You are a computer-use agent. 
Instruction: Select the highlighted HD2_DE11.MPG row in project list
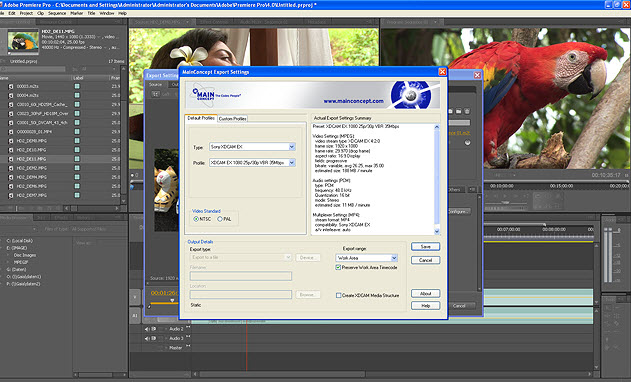point(60,159)
